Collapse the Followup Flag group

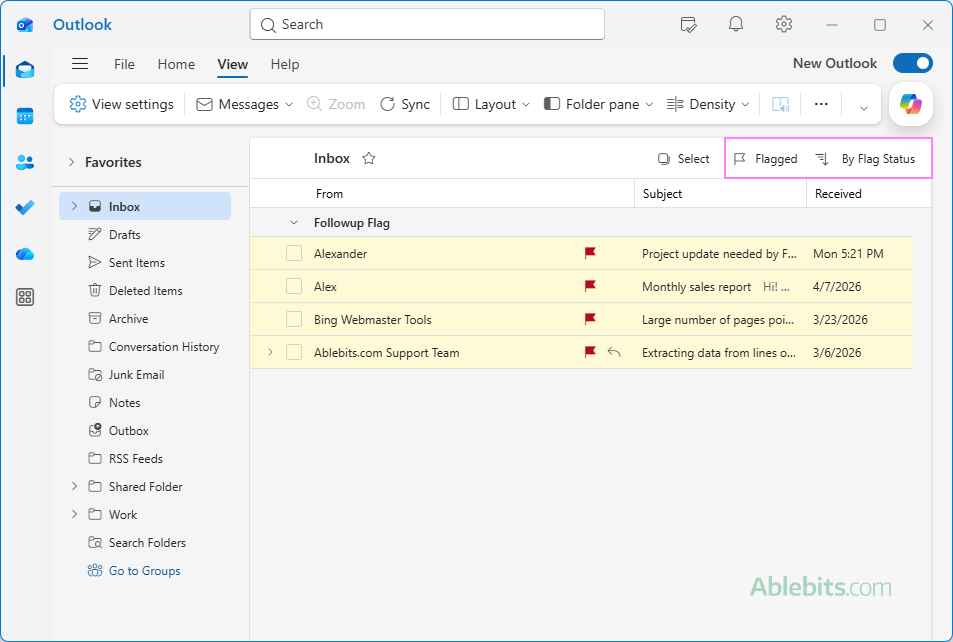[294, 223]
